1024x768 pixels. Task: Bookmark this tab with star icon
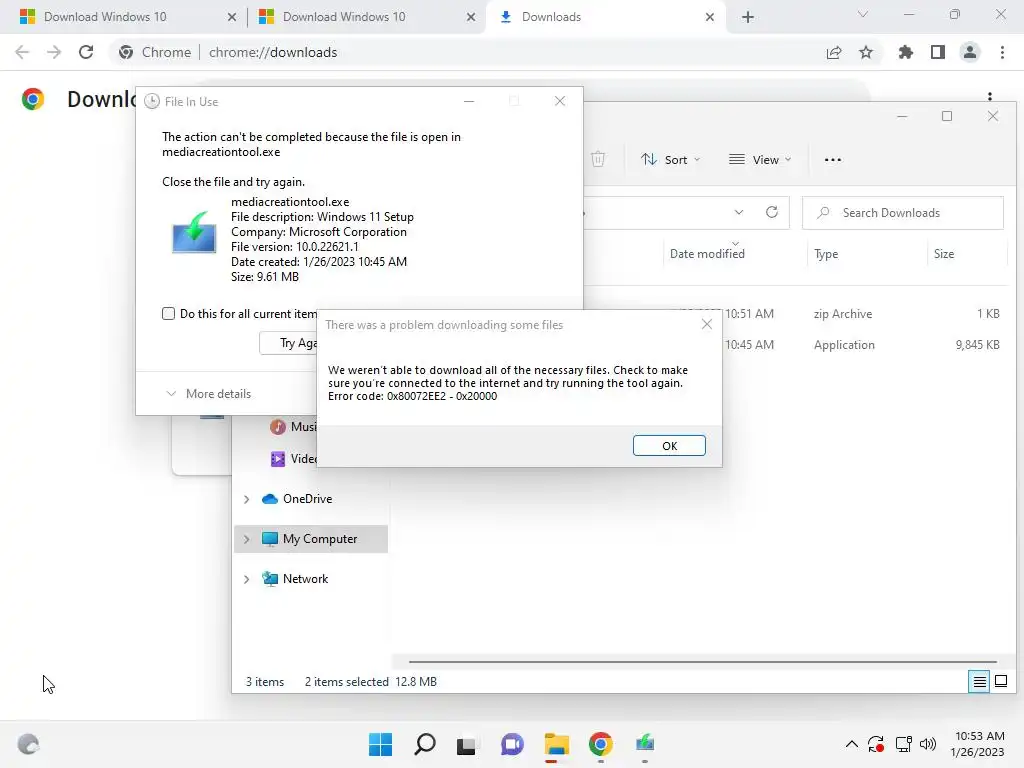[866, 52]
